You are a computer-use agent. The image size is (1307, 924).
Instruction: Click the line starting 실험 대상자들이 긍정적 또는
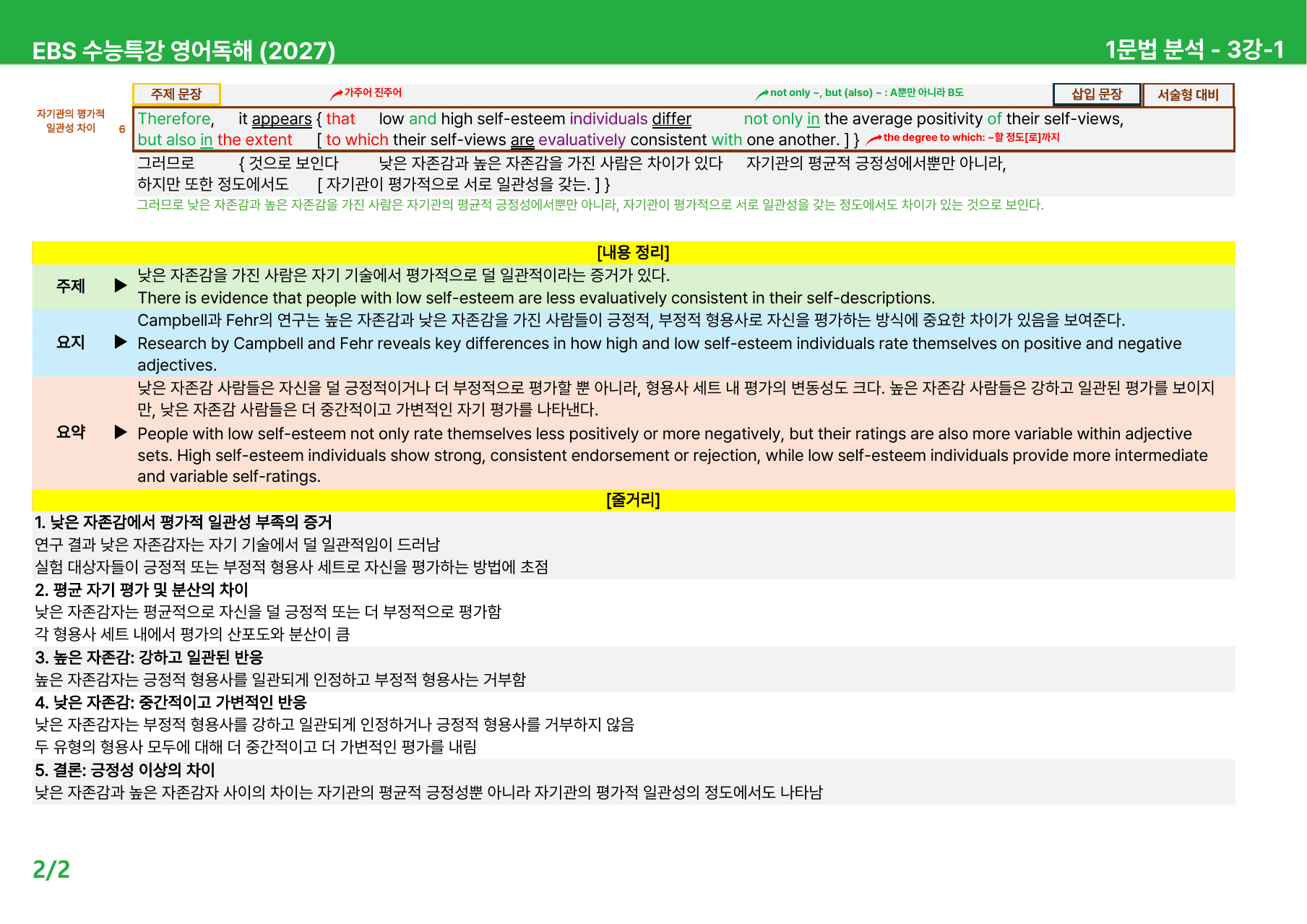pos(292,567)
